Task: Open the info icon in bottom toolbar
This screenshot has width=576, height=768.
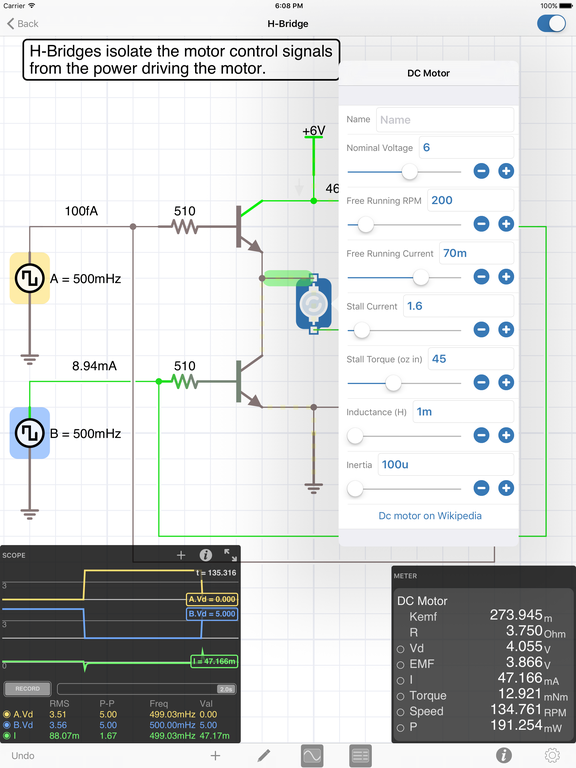Action: [504, 755]
